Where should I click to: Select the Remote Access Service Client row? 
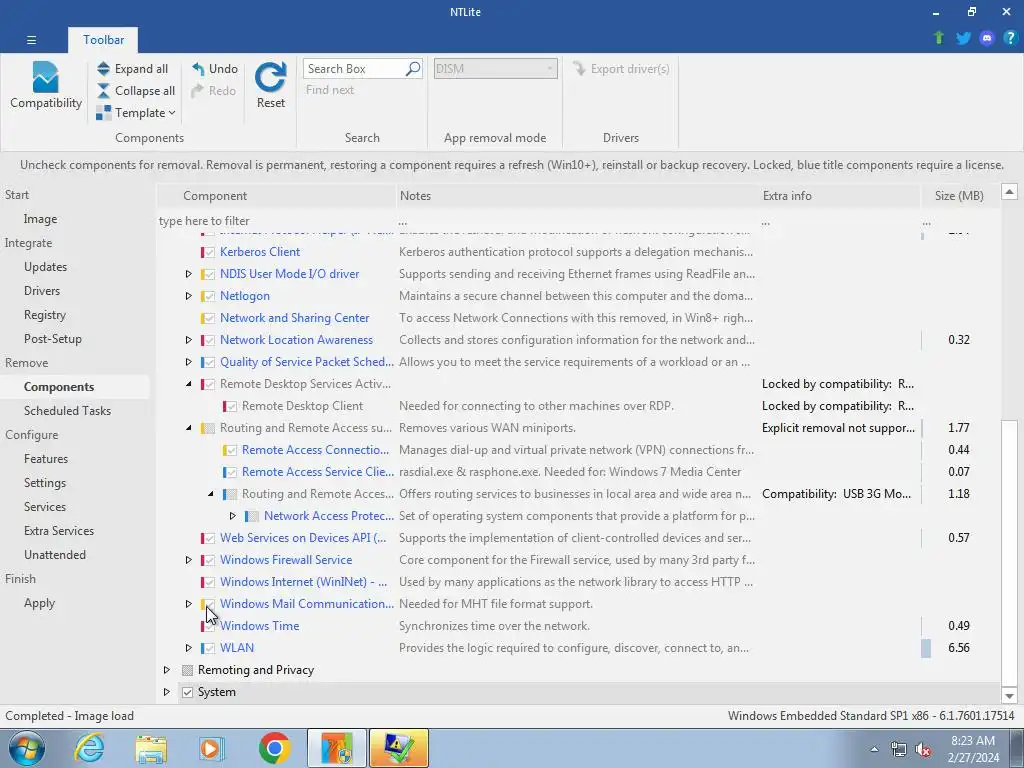pos(578,472)
